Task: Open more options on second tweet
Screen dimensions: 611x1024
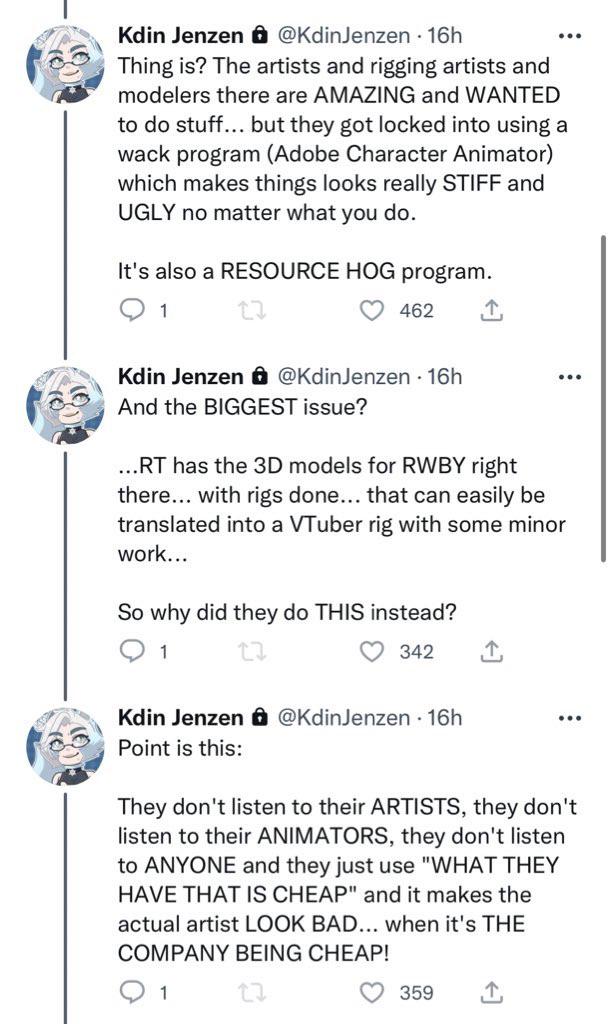Action: click(569, 377)
